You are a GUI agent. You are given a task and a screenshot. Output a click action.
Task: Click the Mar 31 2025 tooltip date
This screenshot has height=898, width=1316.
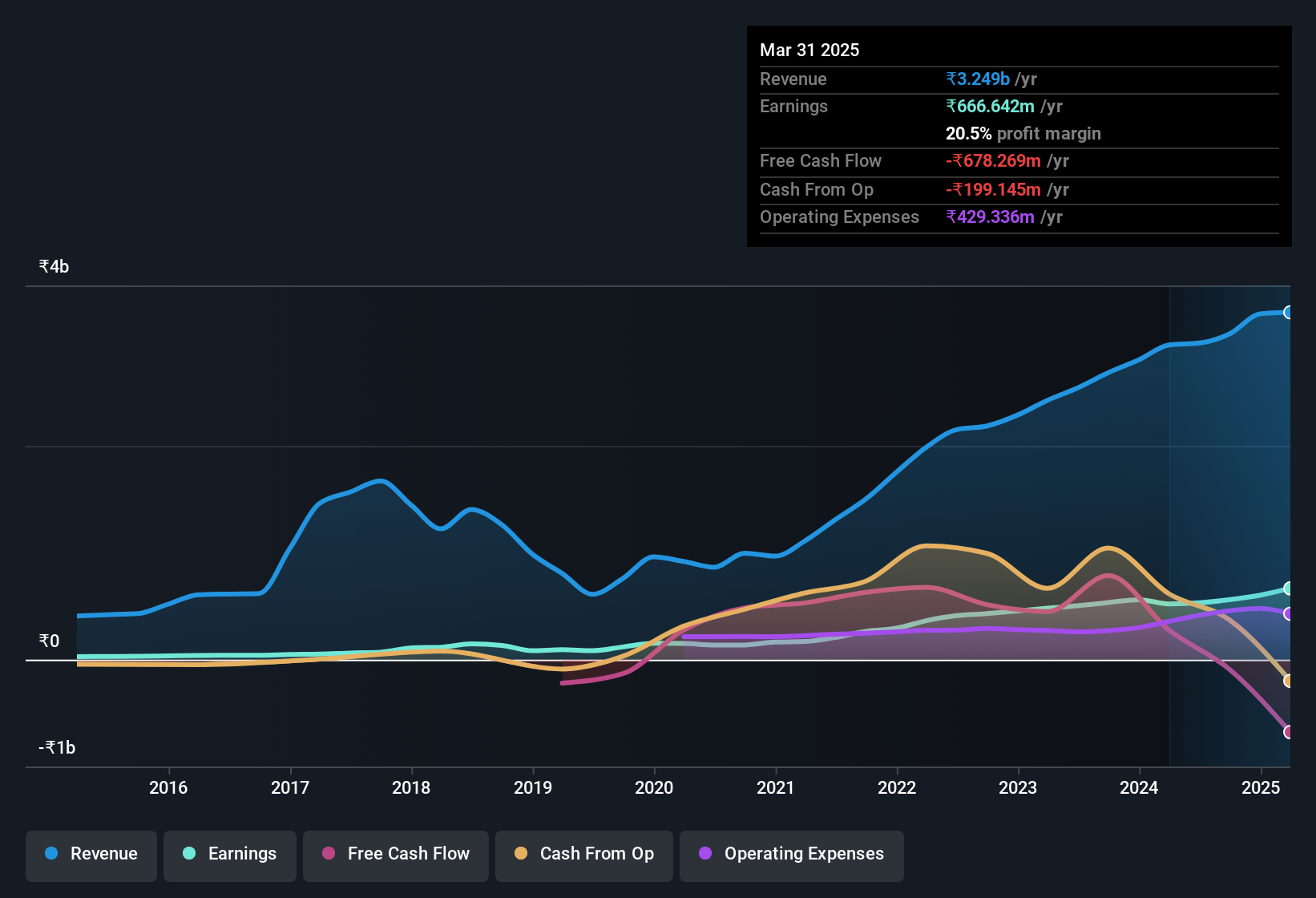click(x=809, y=51)
